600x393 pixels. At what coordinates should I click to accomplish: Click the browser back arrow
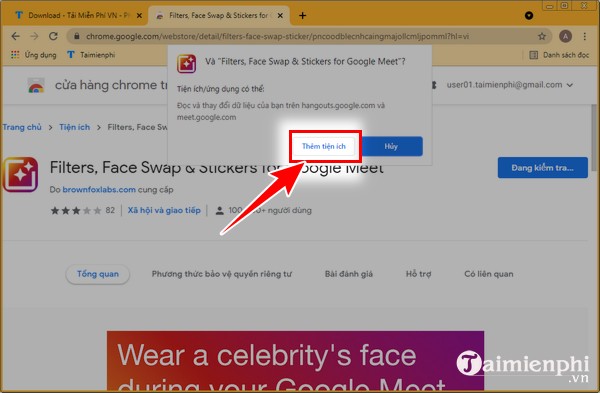point(15,36)
